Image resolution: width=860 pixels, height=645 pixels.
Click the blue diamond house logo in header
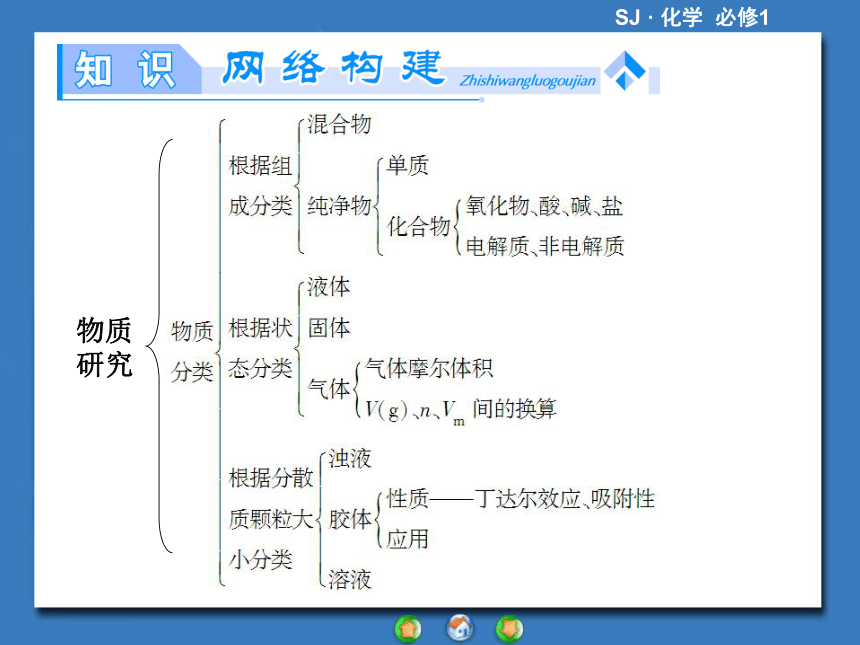(625, 71)
